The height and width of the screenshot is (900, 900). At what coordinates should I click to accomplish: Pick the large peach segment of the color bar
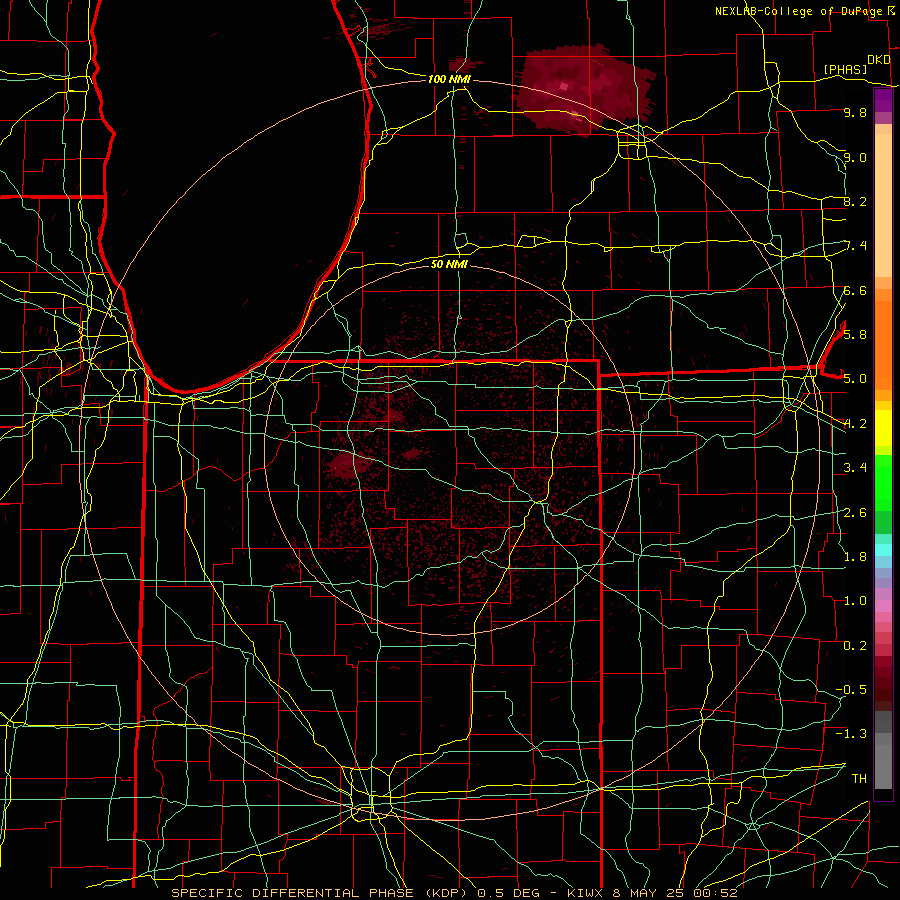[x=883, y=206]
